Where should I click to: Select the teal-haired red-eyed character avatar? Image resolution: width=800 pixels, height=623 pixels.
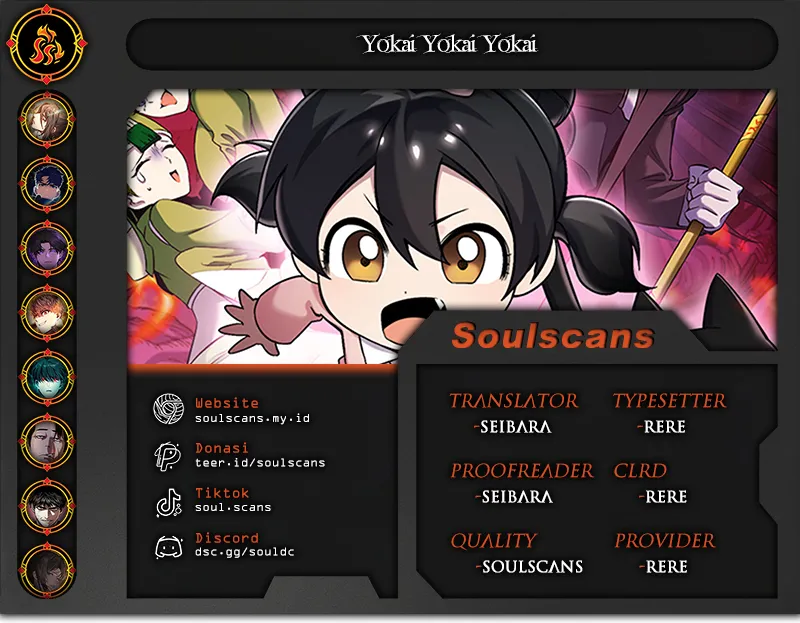point(47,378)
